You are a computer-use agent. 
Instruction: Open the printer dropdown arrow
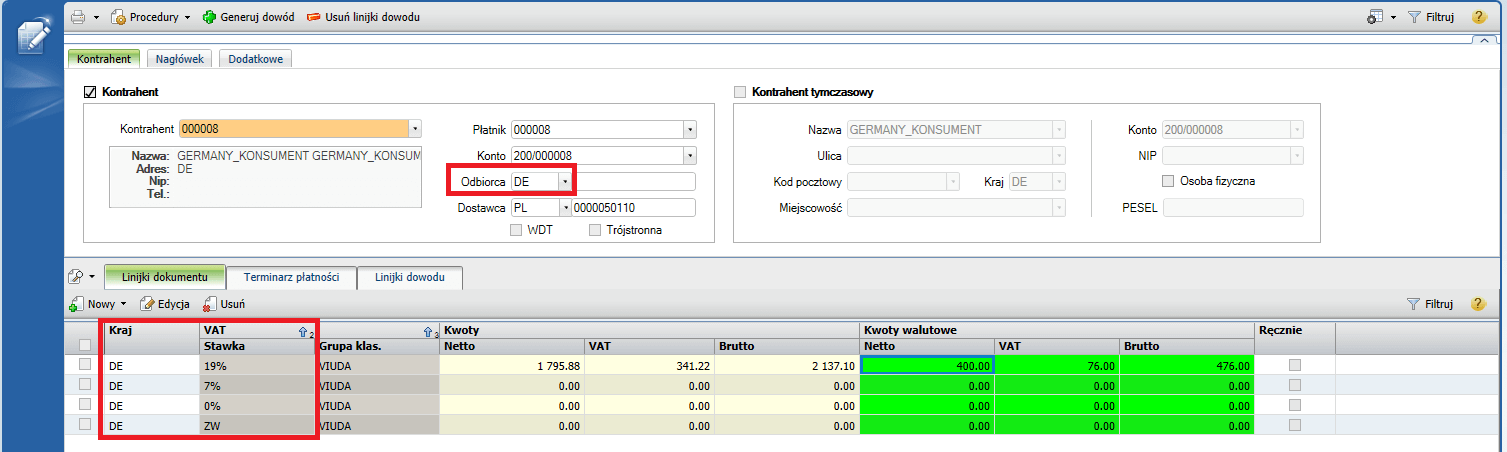pos(96,18)
